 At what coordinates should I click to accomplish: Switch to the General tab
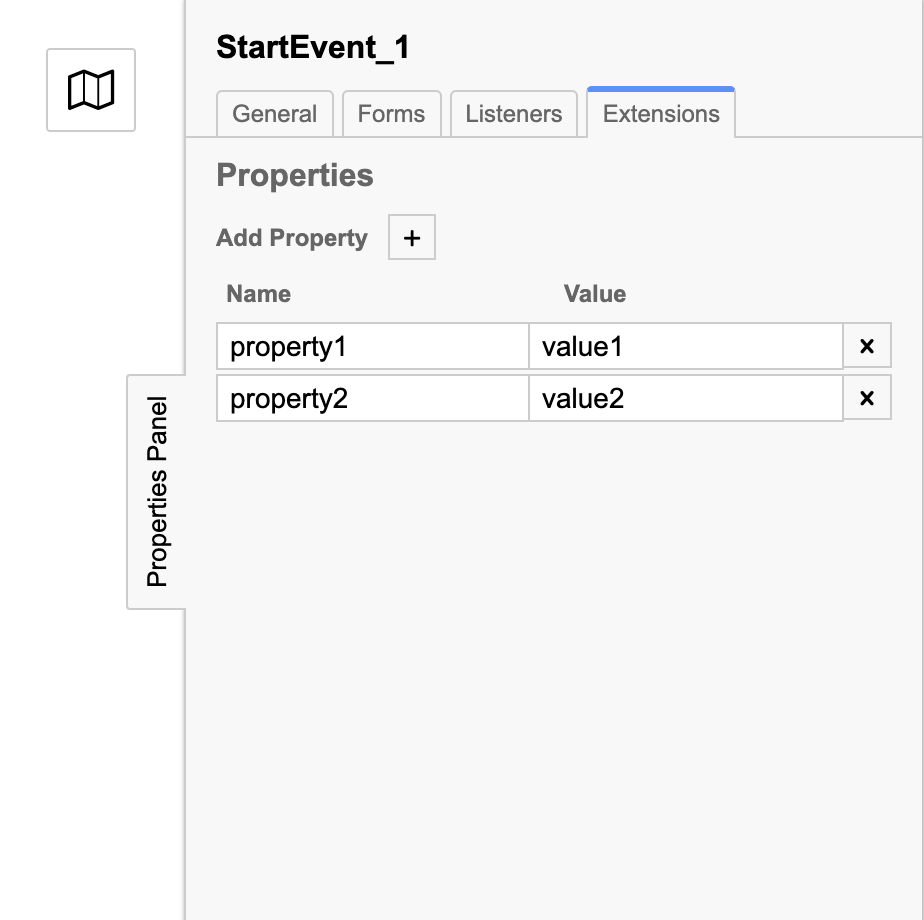[274, 114]
